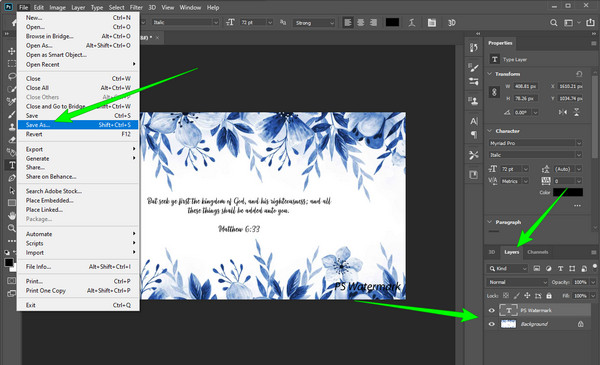This screenshot has width=600, height=365.
Task: Open the Opacity slider dropdown arrow
Action: (x=593, y=282)
